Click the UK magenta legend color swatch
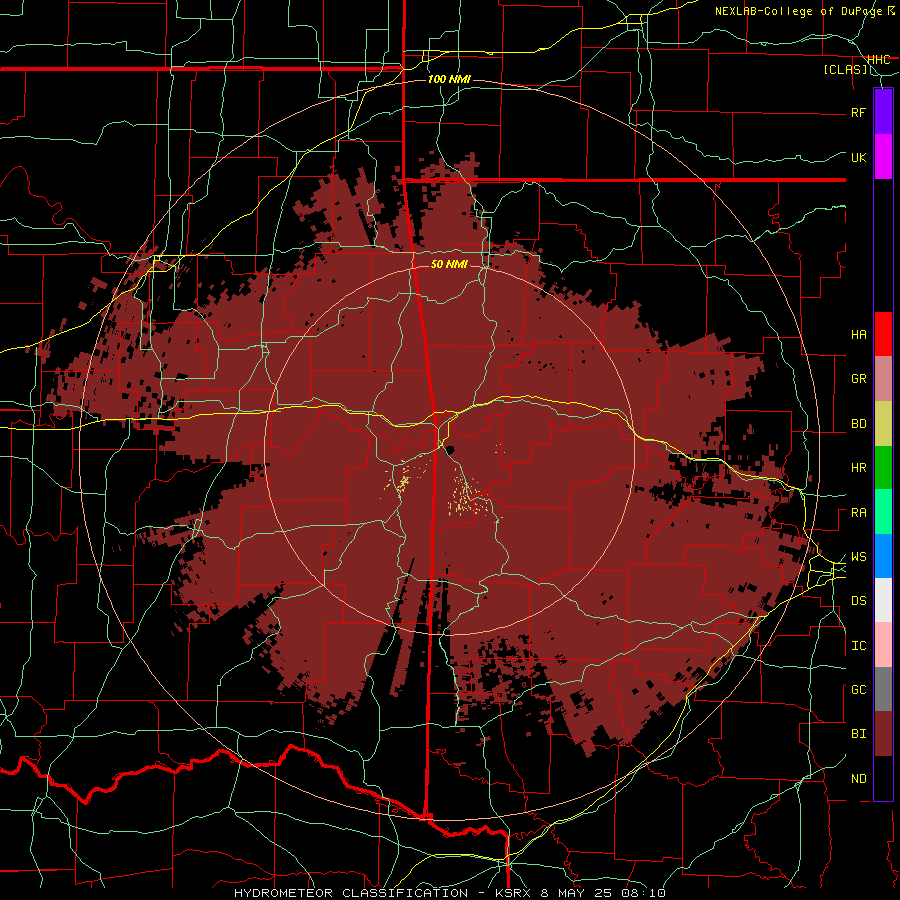This screenshot has height=900, width=900. pos(883,157)
